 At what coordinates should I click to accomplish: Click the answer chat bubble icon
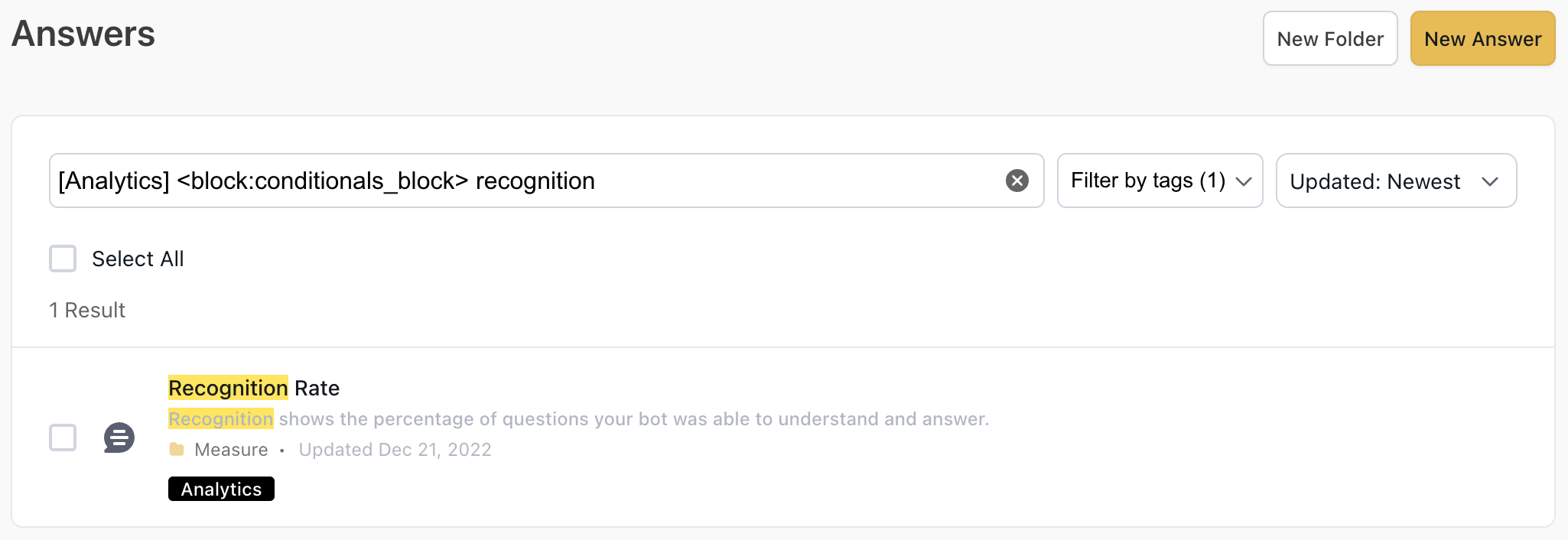click(x=119, y=438)
